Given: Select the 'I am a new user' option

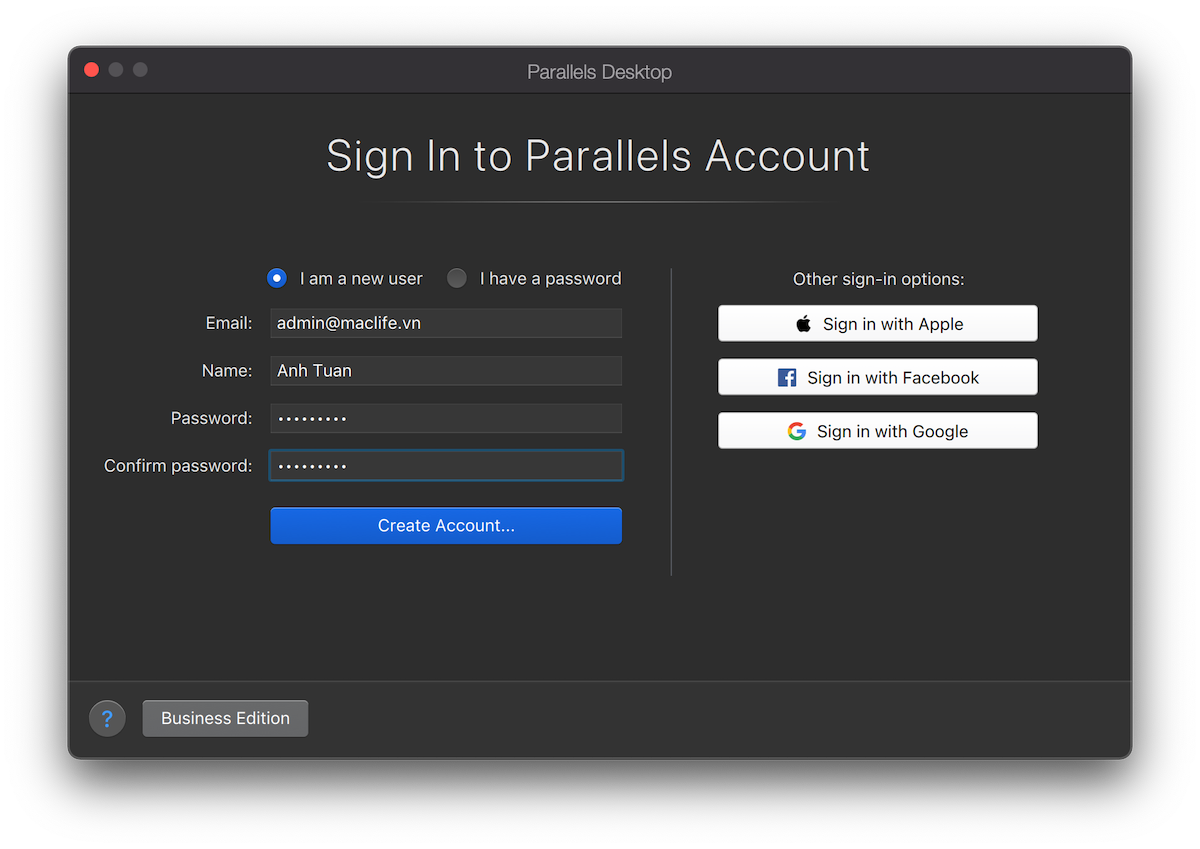Looking at the screenshot, I should pyautogui.click(x=276, y=278).
